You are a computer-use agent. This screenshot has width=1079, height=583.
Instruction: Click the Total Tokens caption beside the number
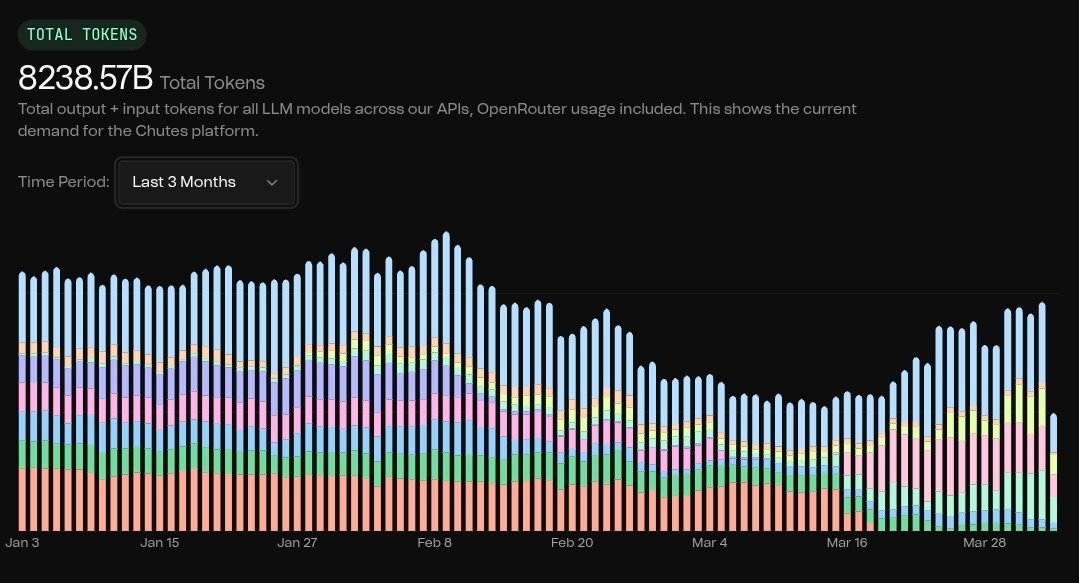click(213, 83)
